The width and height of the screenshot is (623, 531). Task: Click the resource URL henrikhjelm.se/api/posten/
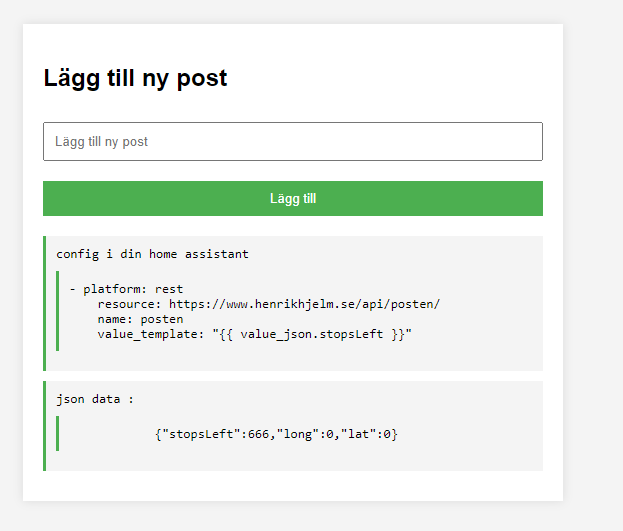tap(304, 304)
